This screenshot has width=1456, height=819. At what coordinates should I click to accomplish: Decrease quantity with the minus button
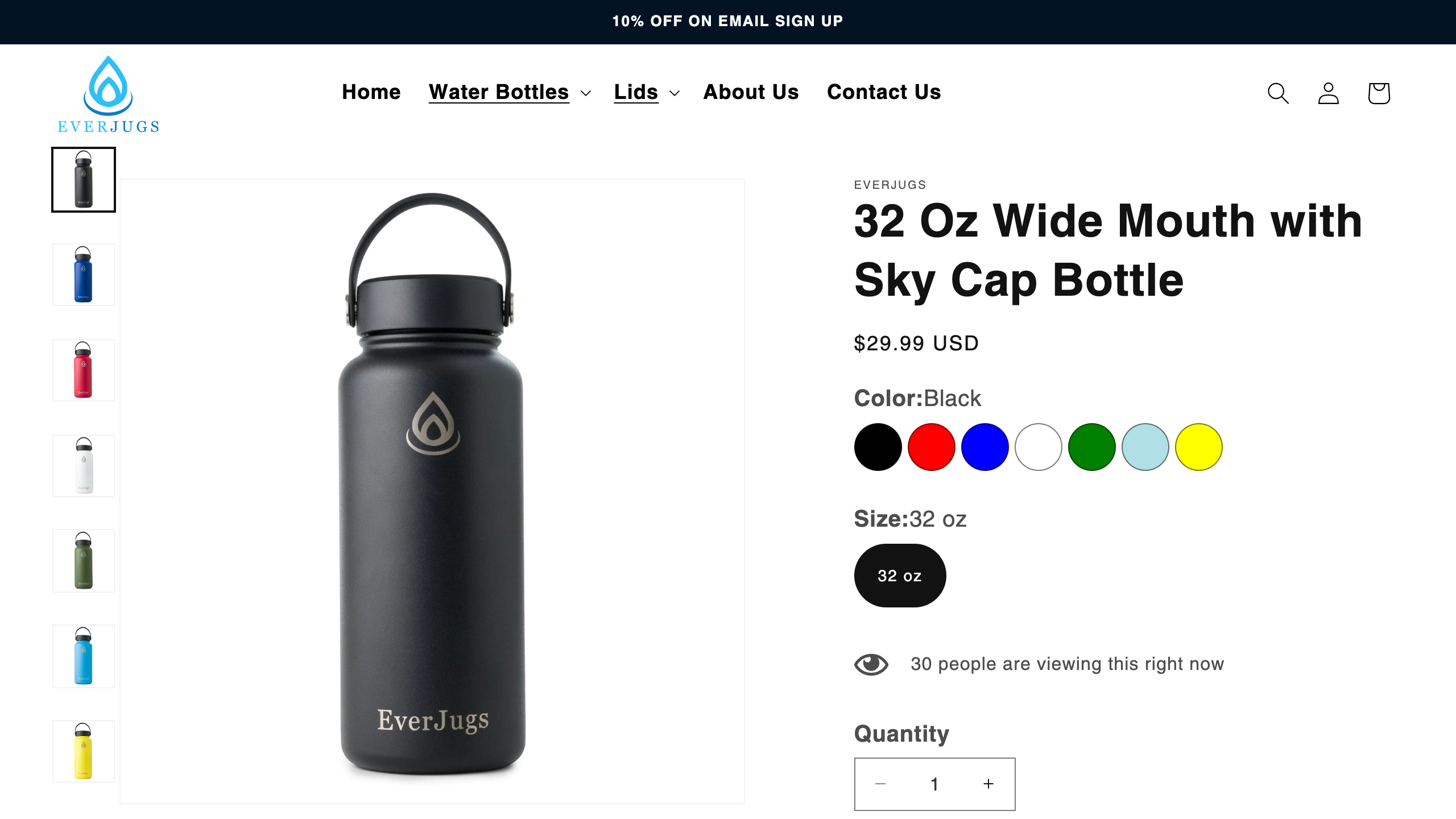pyautogui.click(x=880, y=784)
